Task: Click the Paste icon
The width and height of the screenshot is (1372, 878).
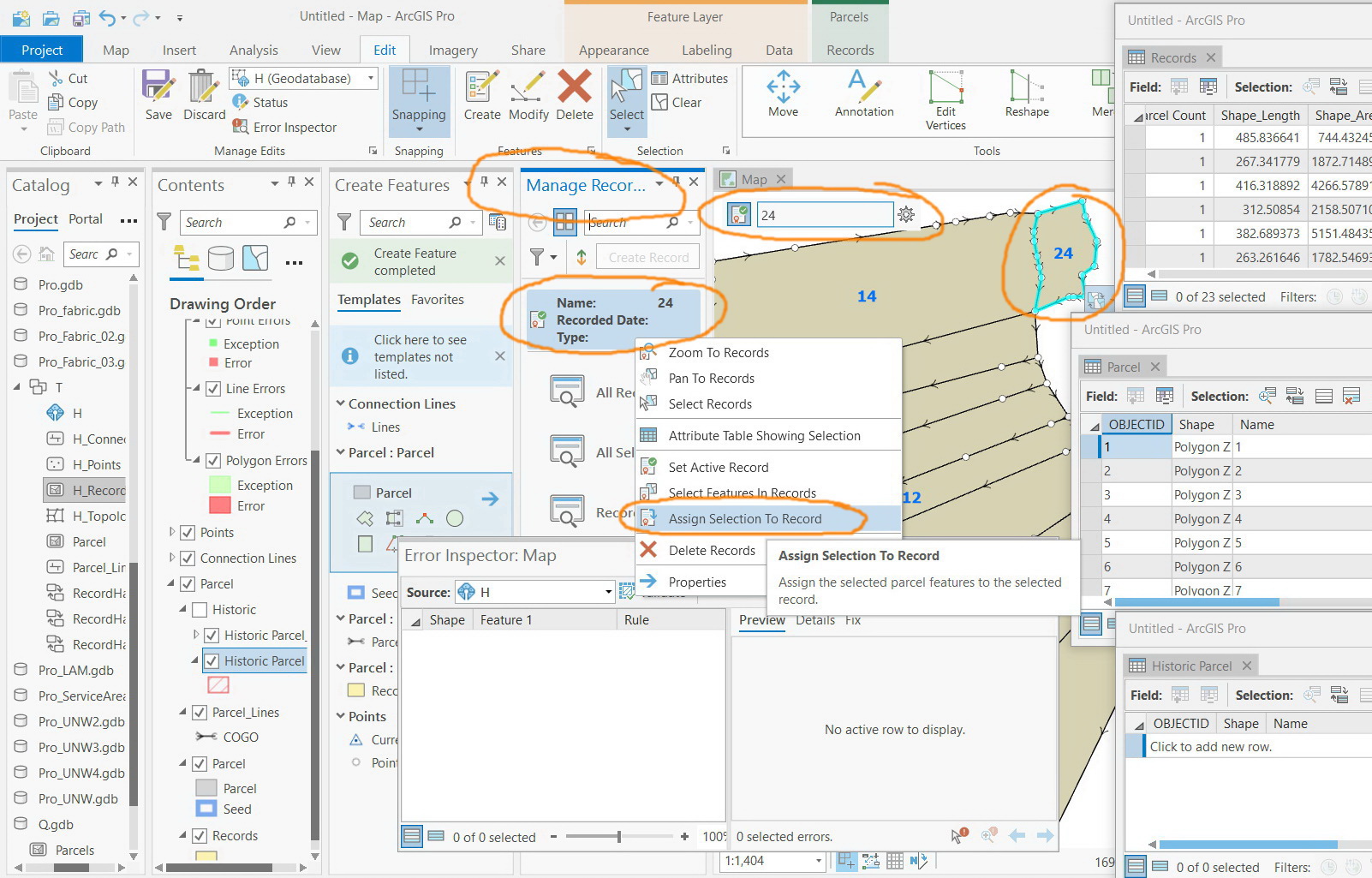Action: (x=23, y=87)
